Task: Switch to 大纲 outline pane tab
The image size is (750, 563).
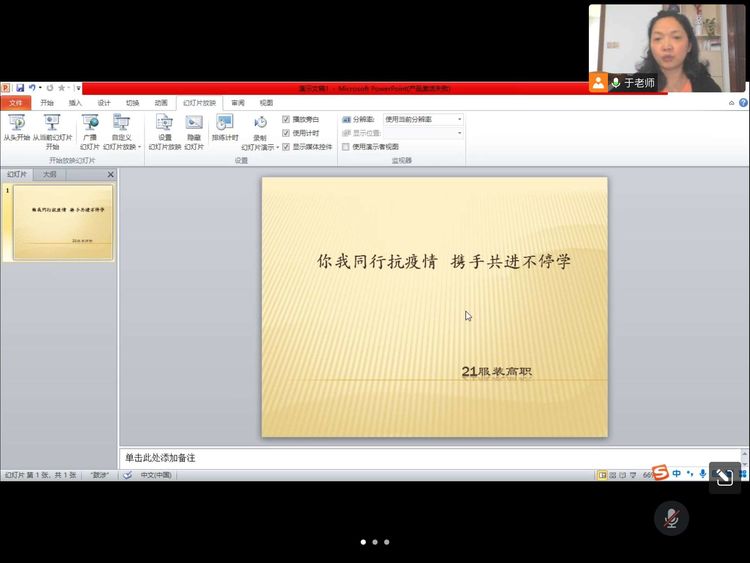Action: tap(47, 174)
